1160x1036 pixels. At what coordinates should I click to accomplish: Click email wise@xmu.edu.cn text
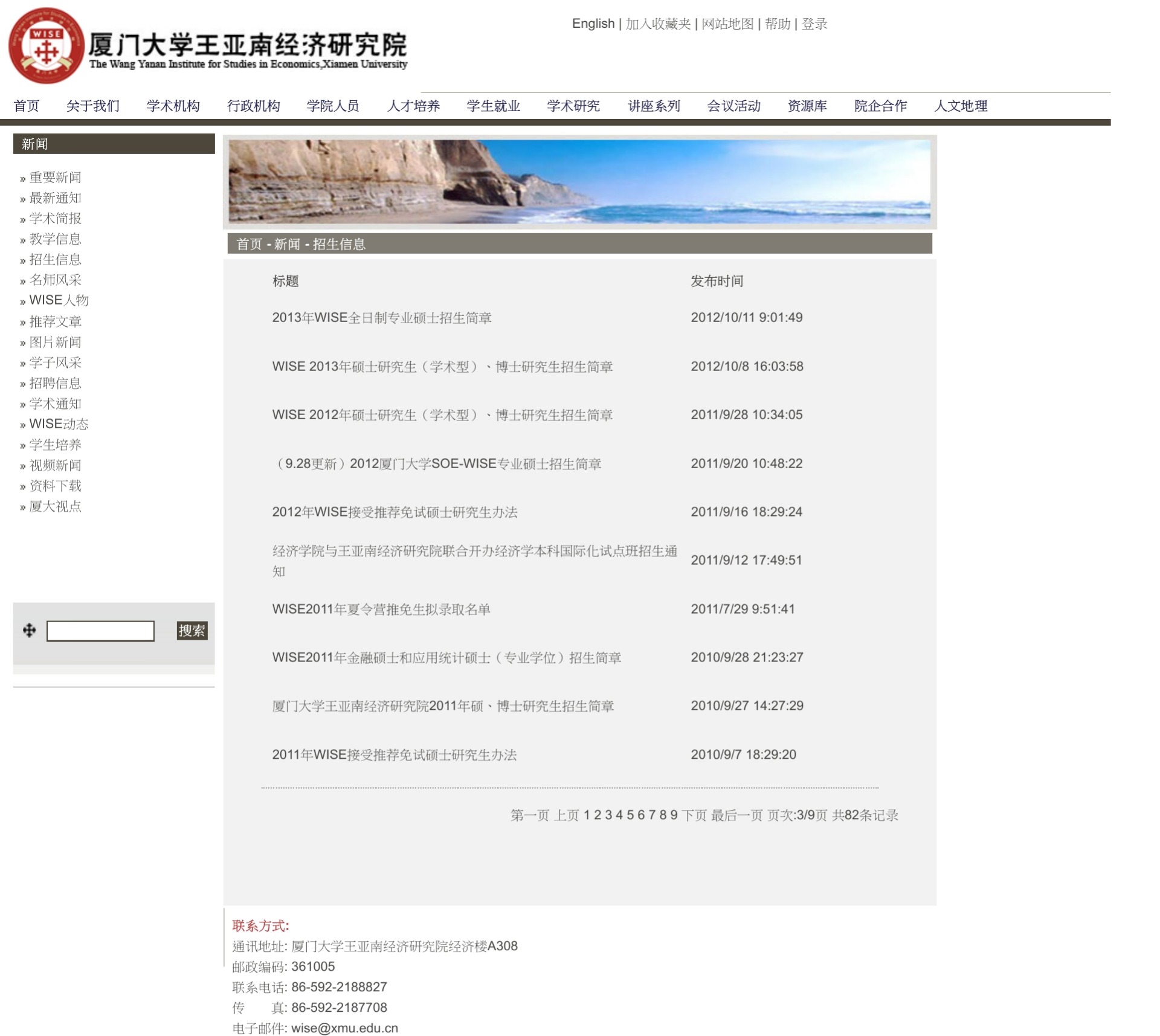click(x=344, y=1028)
